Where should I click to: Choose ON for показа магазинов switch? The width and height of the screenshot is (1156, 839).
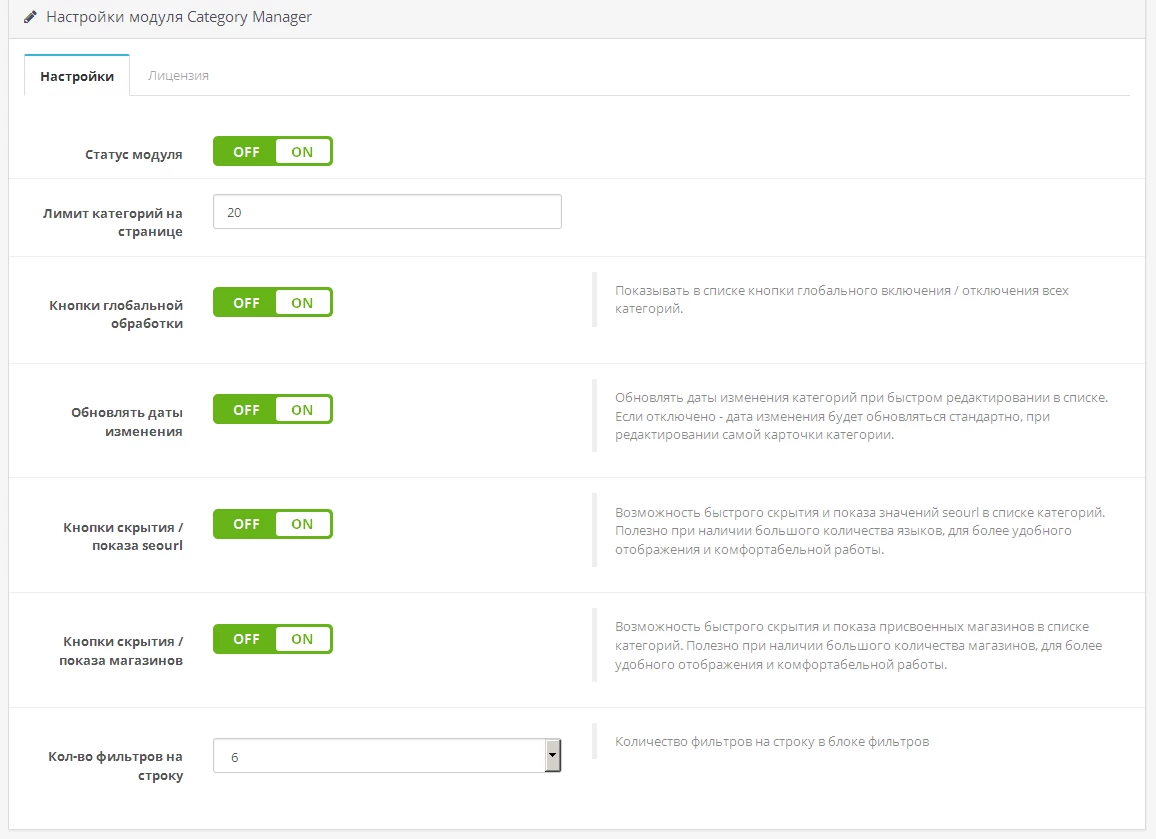pos(302,639)
